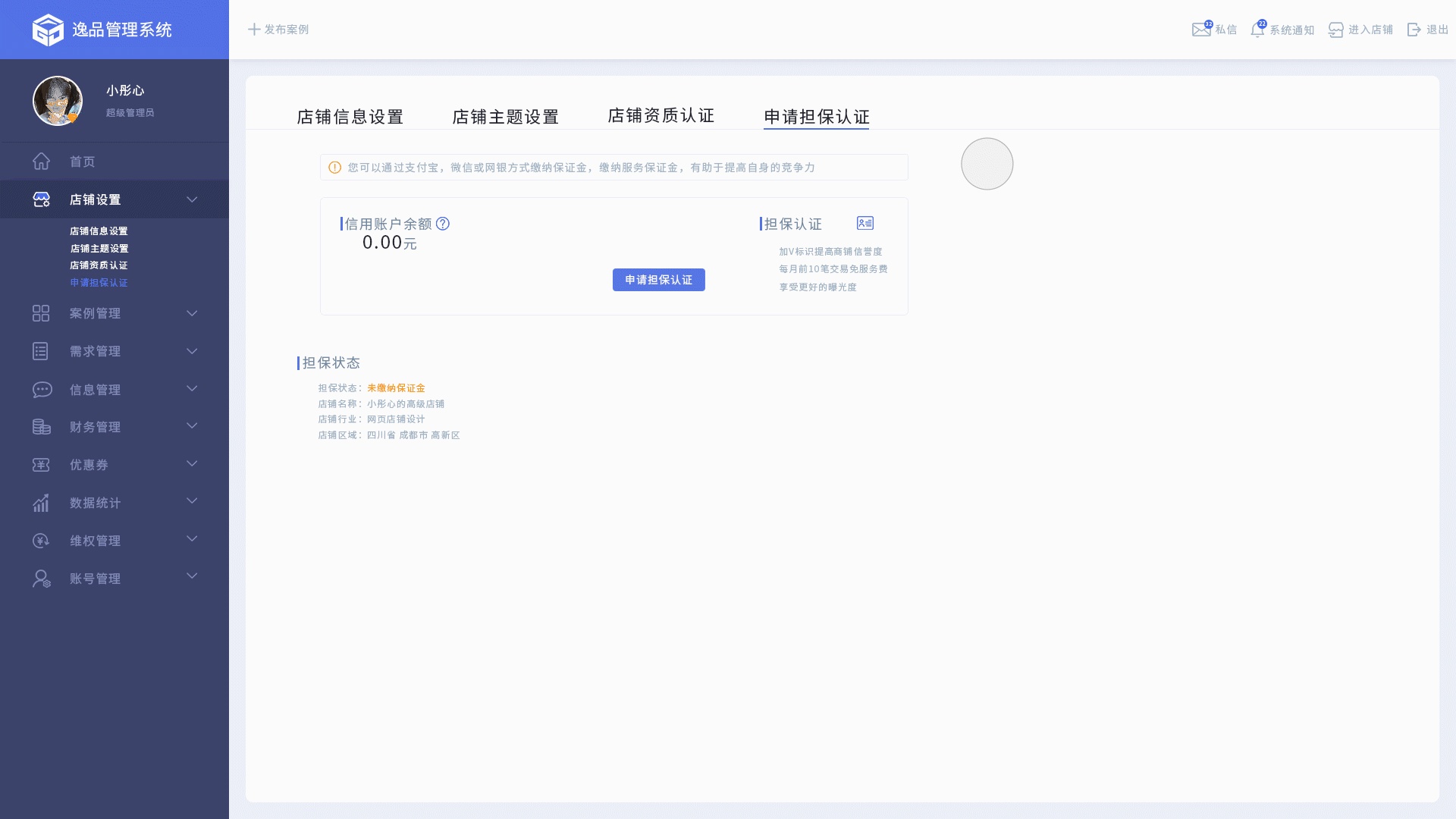Screen dimensions: 1456x819
Task: Click the credit balance help icon
Action: (x=443, y=224)
